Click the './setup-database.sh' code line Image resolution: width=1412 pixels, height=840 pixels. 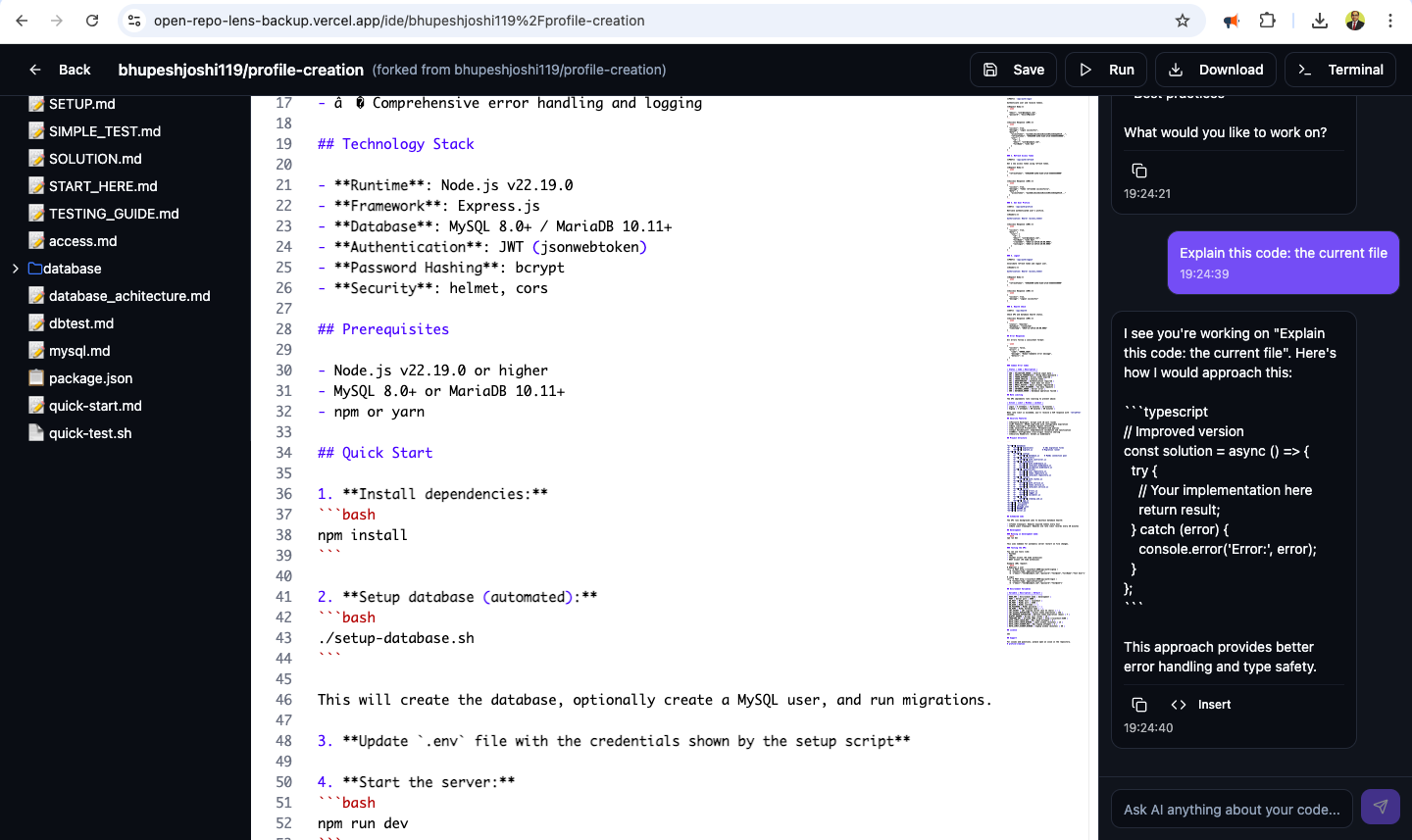[395, 638]
